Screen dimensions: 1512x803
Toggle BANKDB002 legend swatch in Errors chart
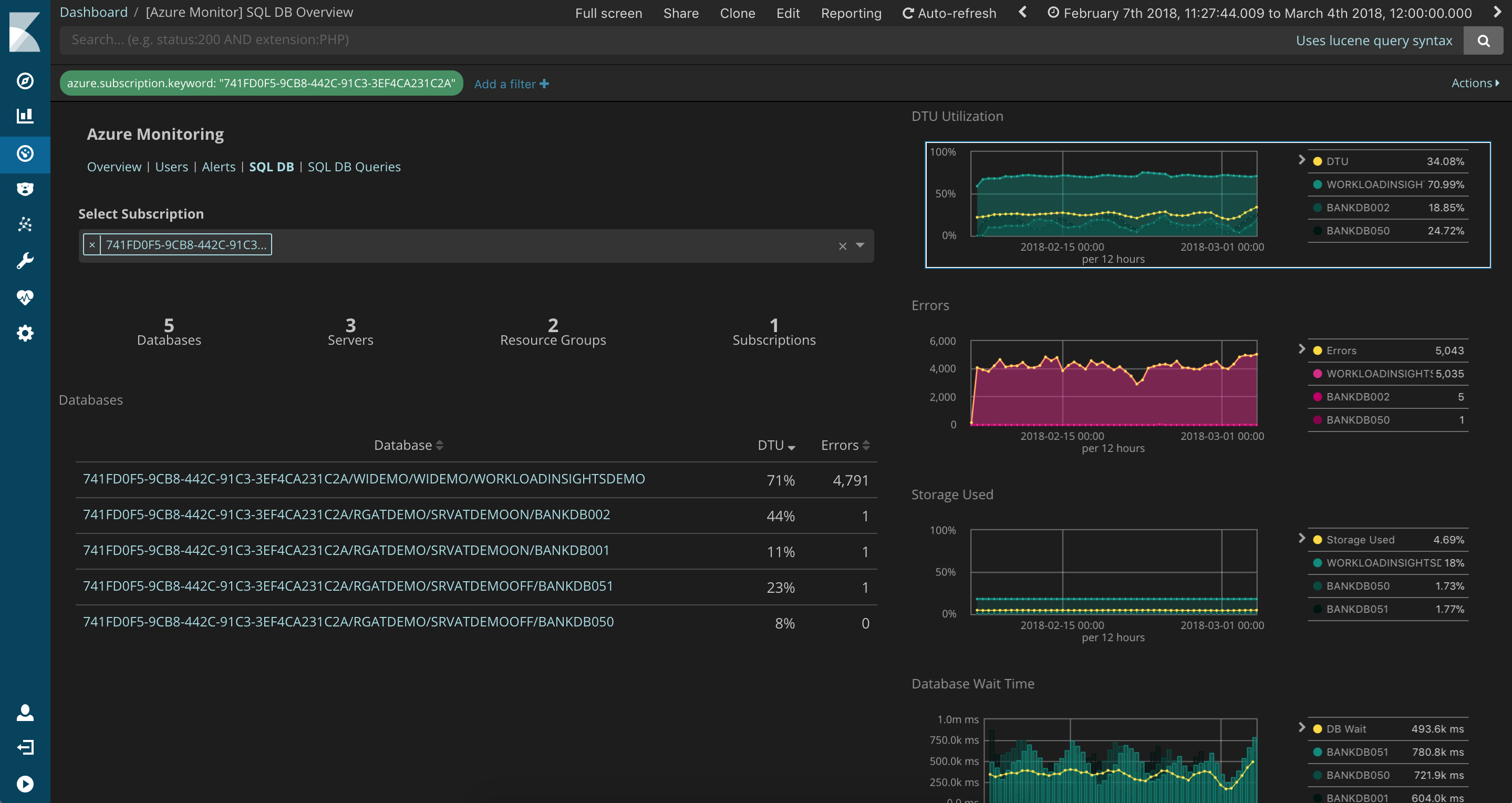(x=1317, y=397)
